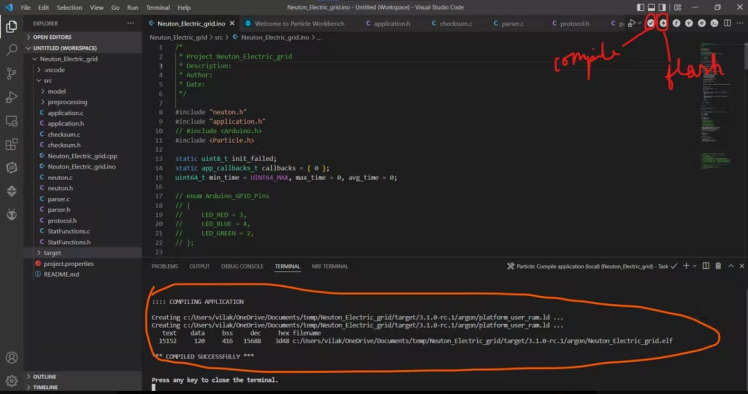Click Particle Compile application terminal task label

tap(592, 266)
